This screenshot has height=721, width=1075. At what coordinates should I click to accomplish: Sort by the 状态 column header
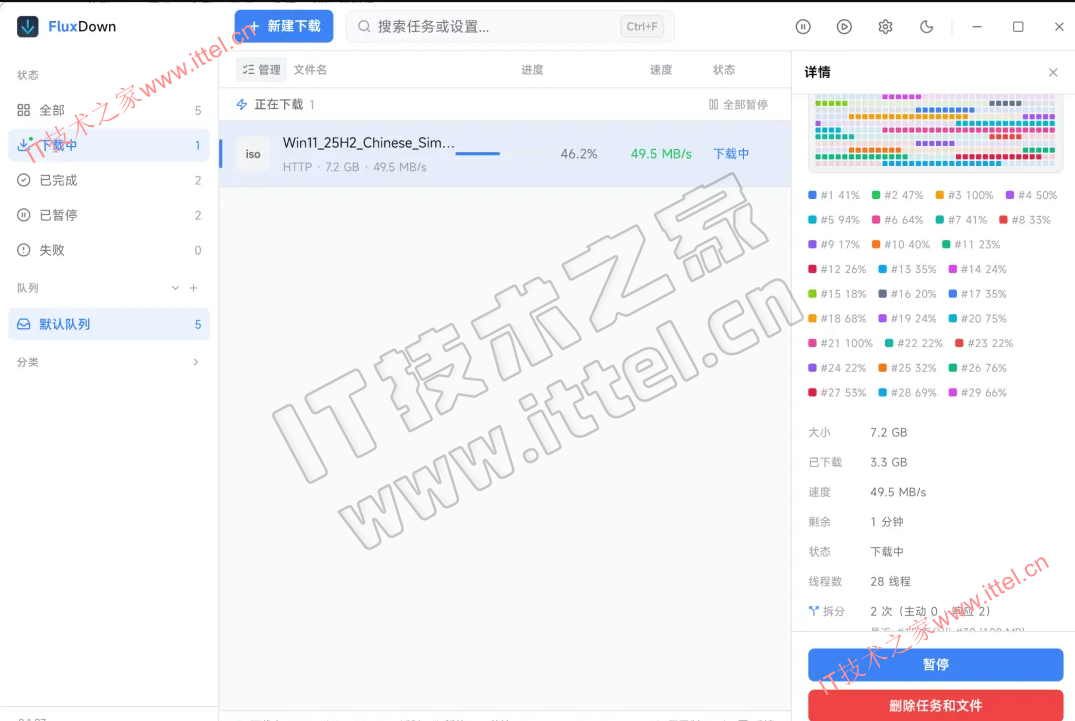click(724, 69)
